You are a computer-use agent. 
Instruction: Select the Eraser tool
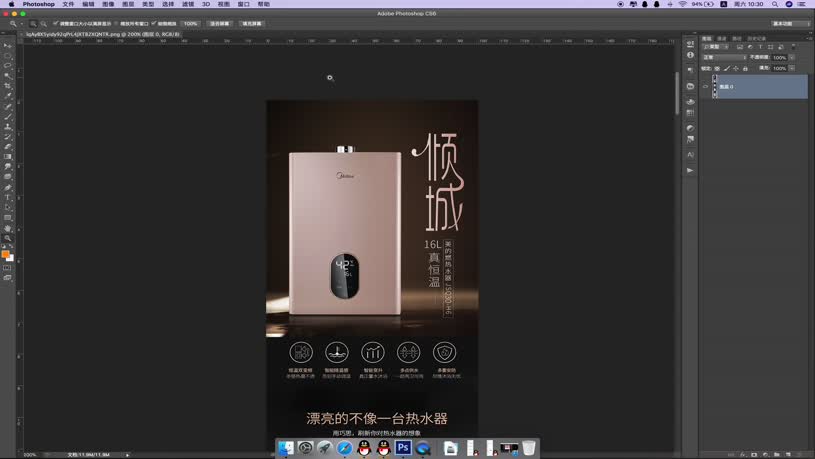click(x=7, y=147)
